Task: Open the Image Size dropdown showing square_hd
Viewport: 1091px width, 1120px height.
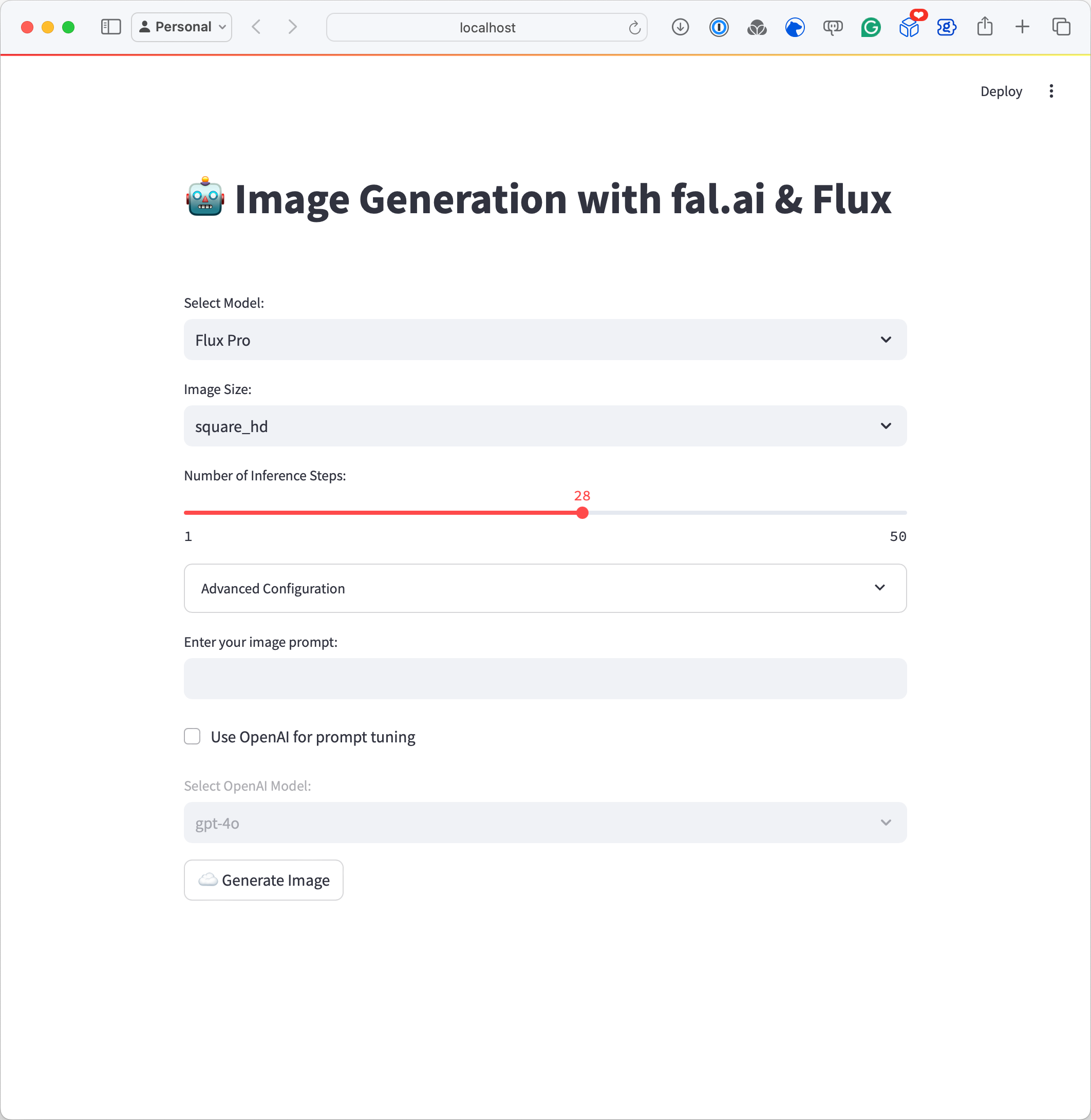Action: (545, 426)
